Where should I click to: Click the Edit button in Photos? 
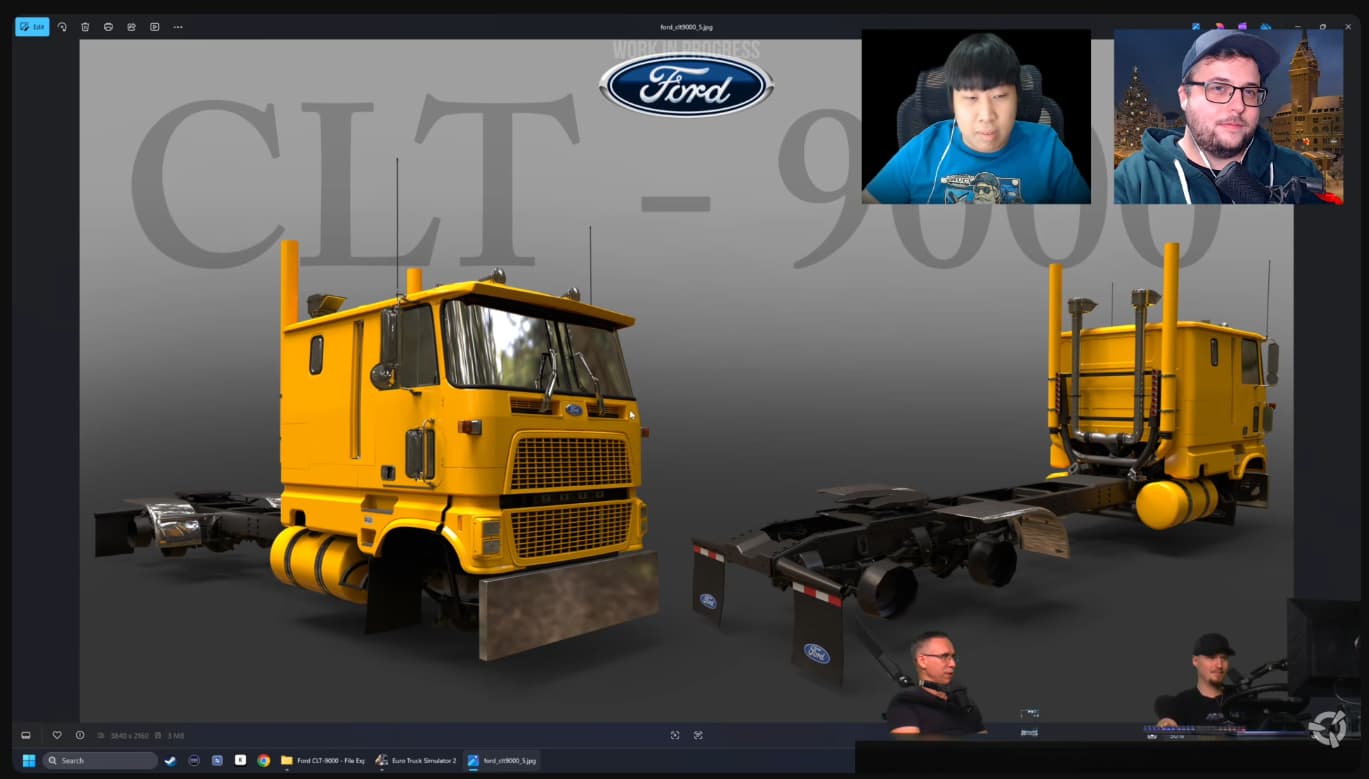pos(32,27)
